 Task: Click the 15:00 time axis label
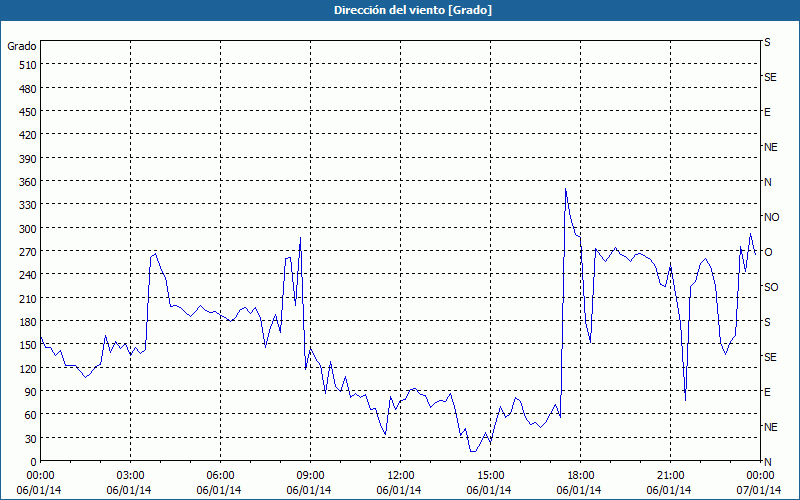tap(490, 476)
